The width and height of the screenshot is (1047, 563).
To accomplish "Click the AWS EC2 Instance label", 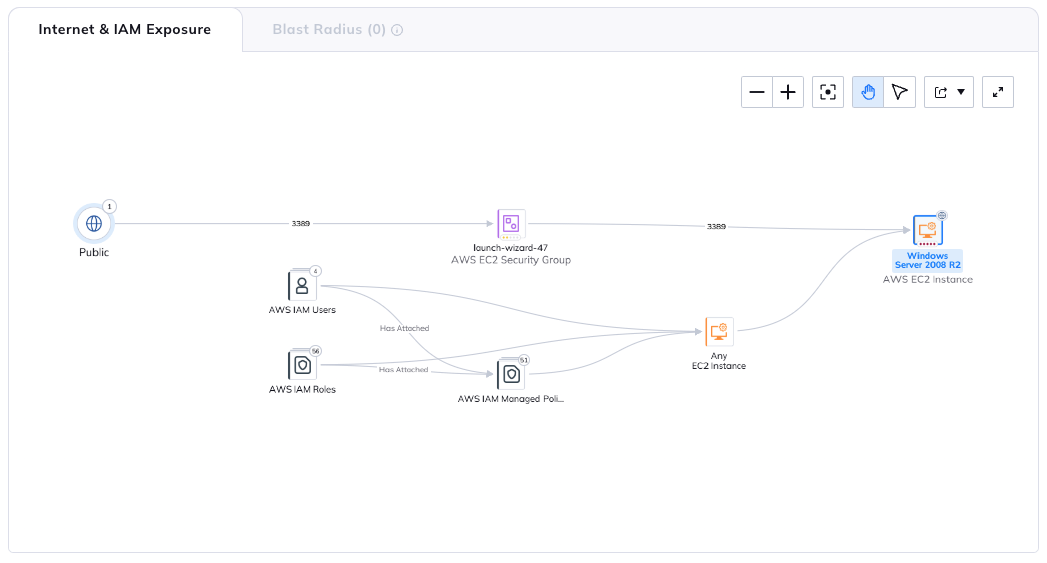I will [927, 279].
